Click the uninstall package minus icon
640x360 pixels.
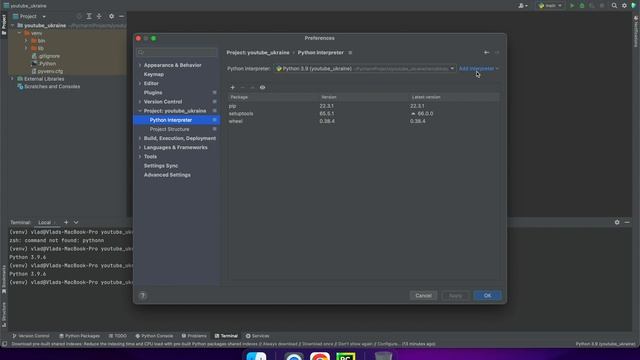pos(242,87)
